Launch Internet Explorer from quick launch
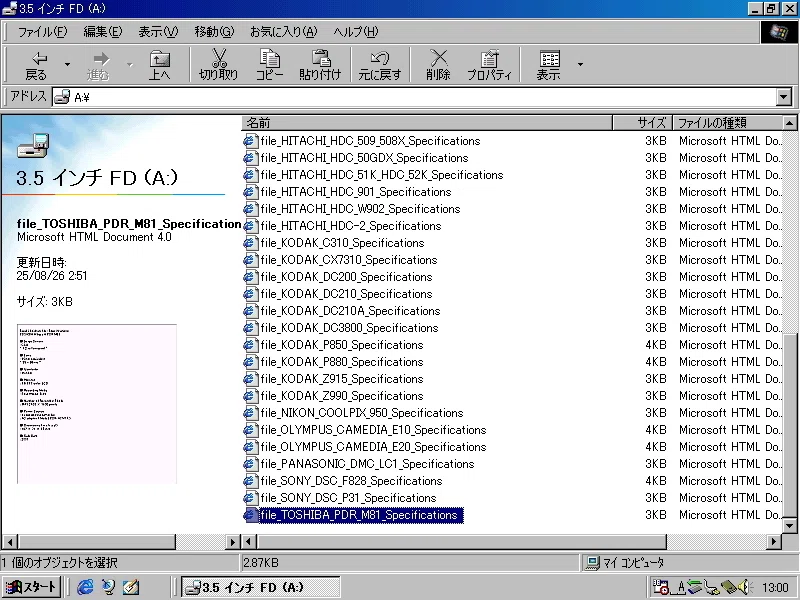 85,587
